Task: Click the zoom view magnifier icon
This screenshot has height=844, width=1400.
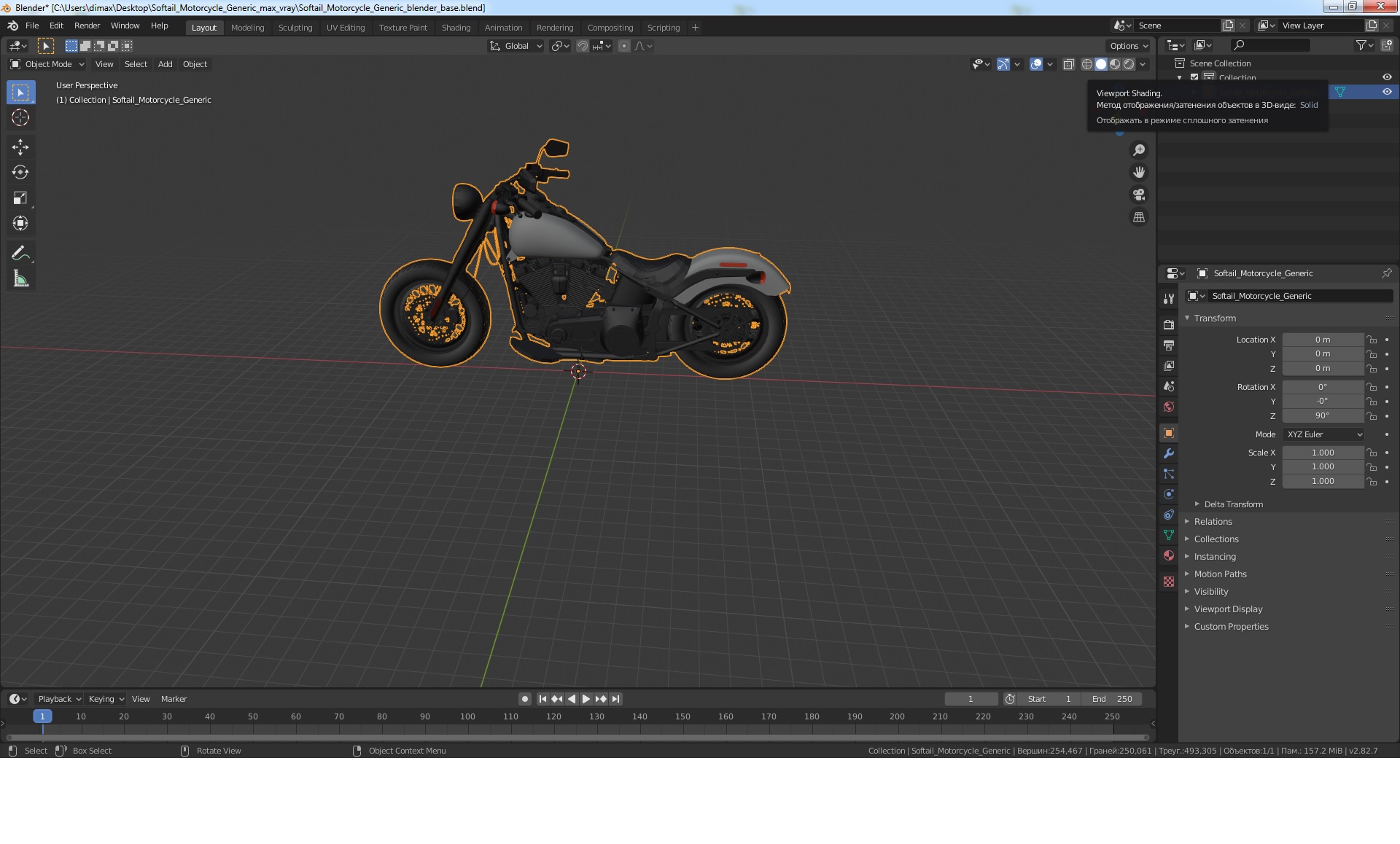Action: (x=1138, y=150)
